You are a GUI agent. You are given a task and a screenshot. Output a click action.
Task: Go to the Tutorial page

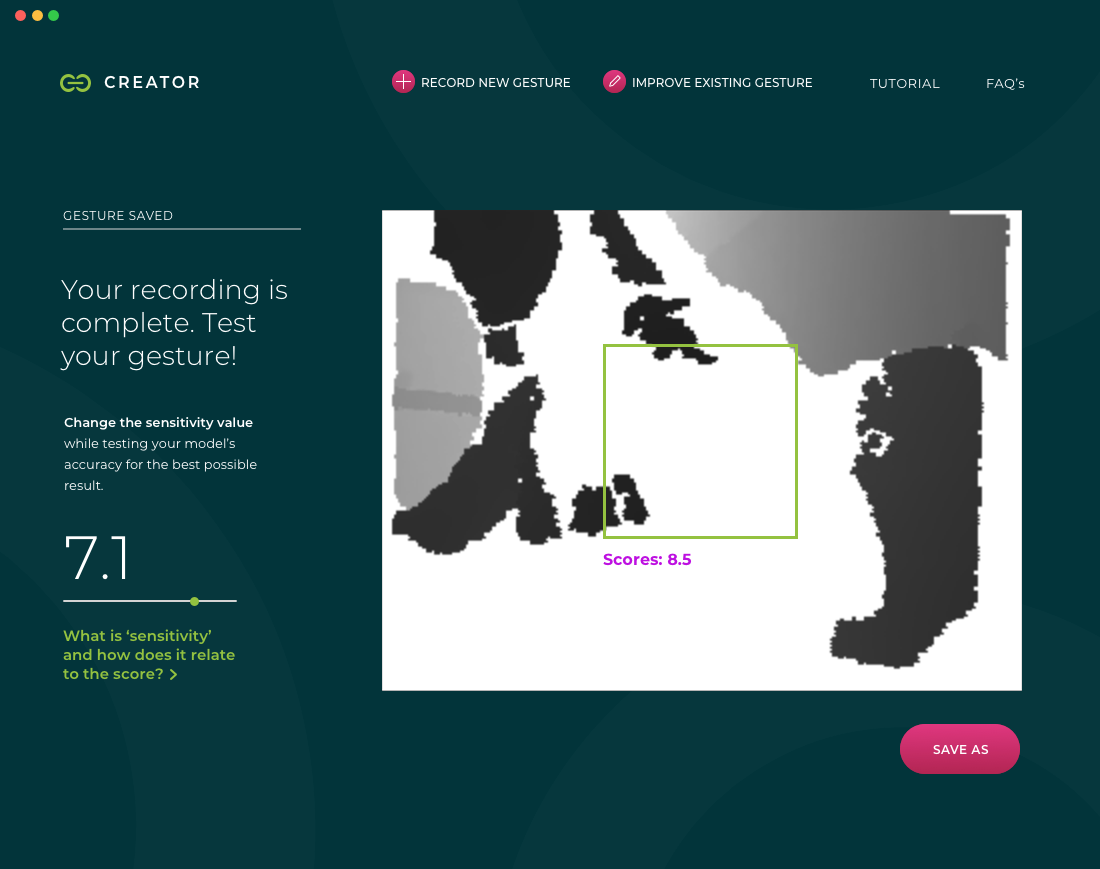pos(904,83)
